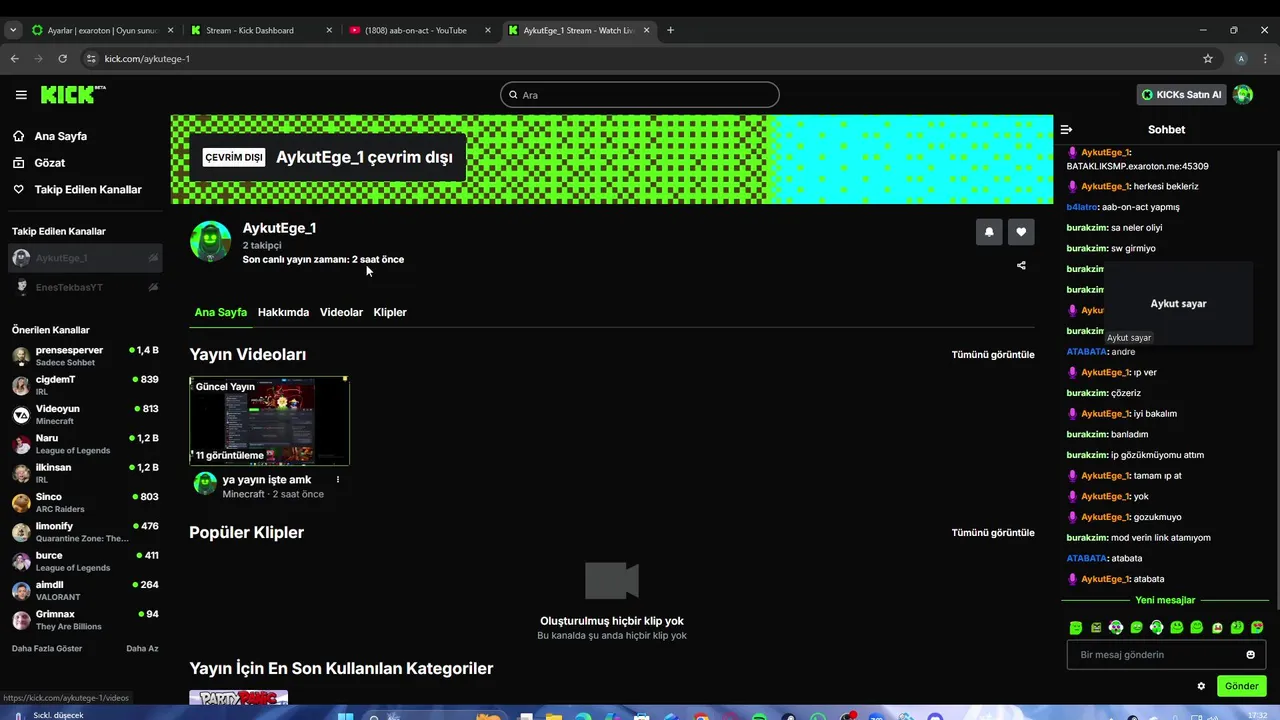1280x720 pixels.
Task: Open the Videolar tab
Action: pyautogui.click(x=341, y=312)
